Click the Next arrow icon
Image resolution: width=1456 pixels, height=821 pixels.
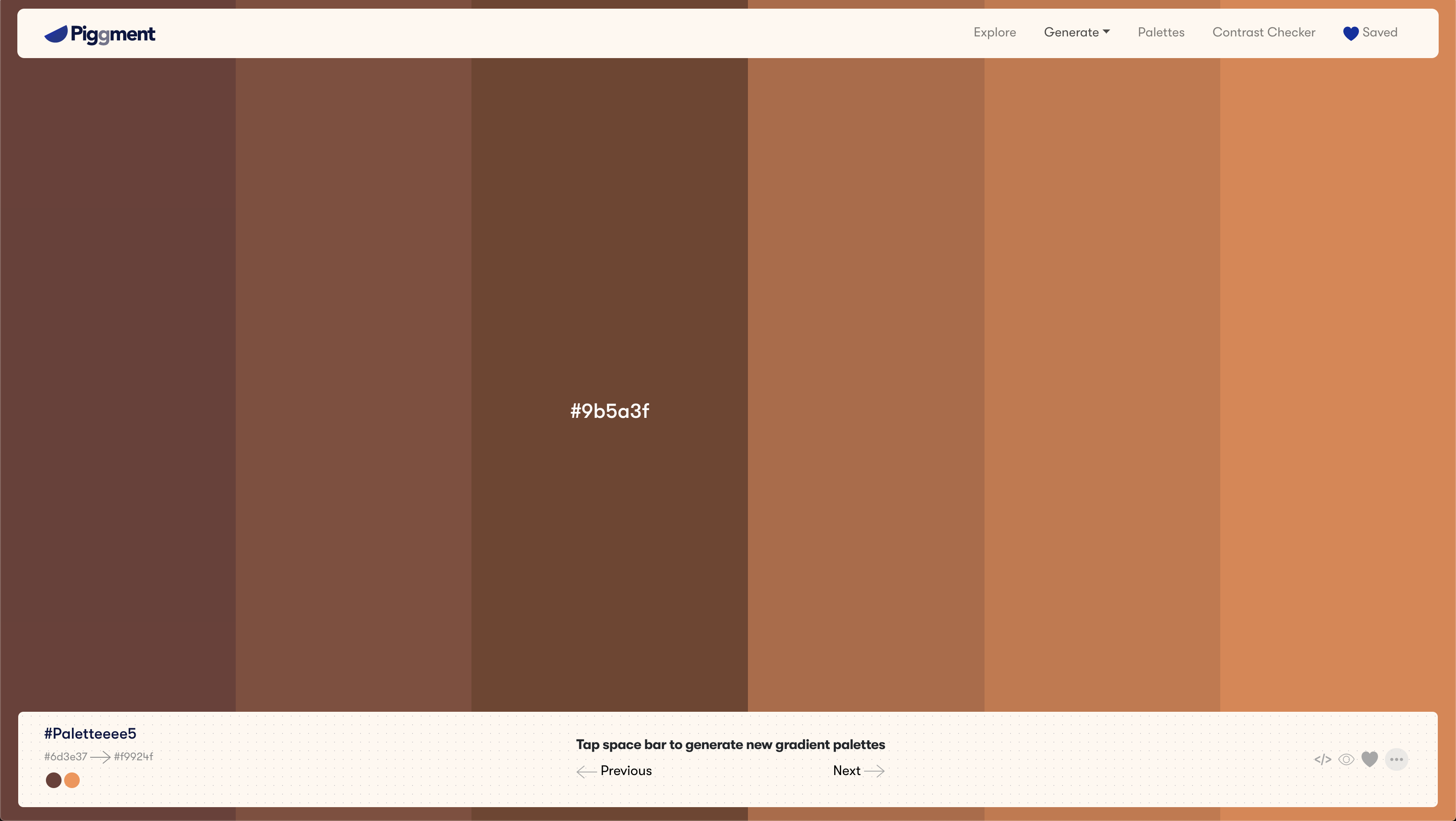tap(875, 771)
